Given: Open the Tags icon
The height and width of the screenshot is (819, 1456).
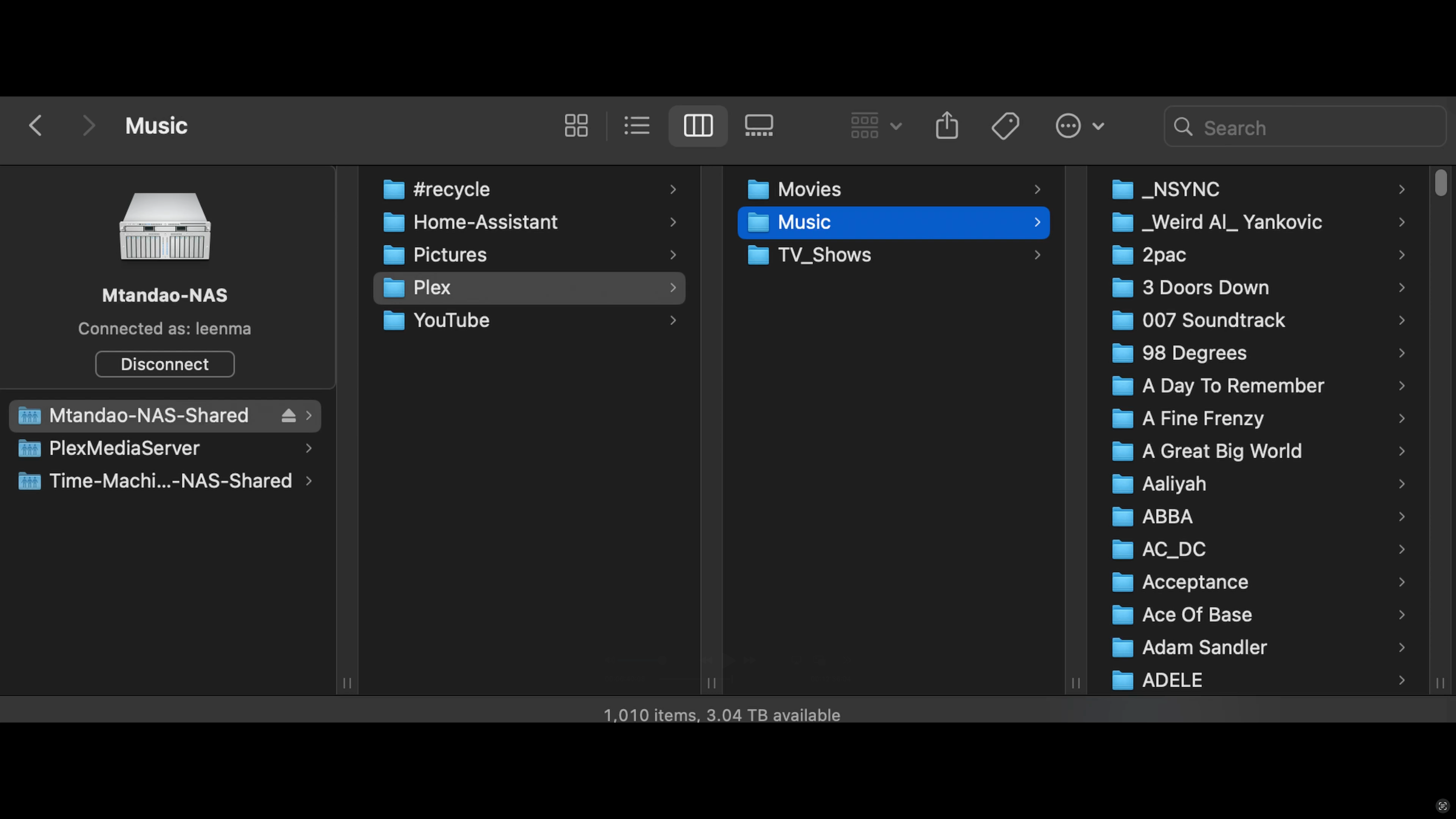Looking at the screenshot, I should 1005,126.
